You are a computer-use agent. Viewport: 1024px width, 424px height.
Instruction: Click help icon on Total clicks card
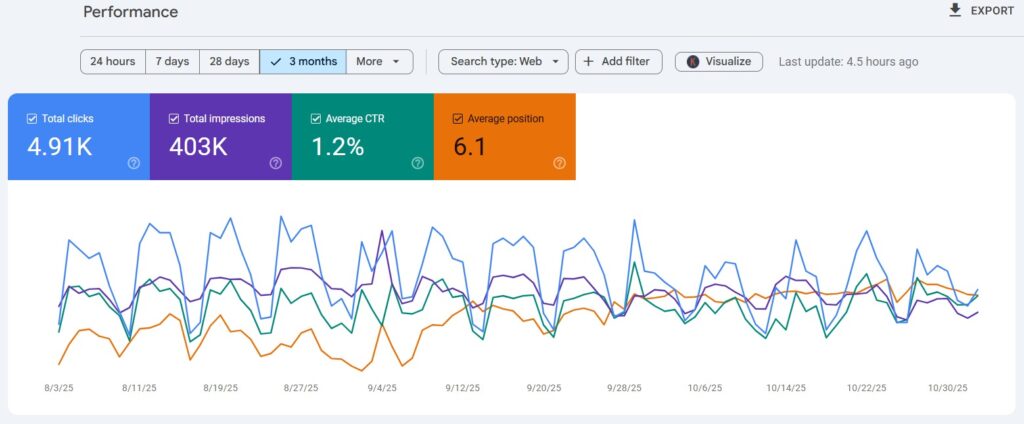[134, 163]
